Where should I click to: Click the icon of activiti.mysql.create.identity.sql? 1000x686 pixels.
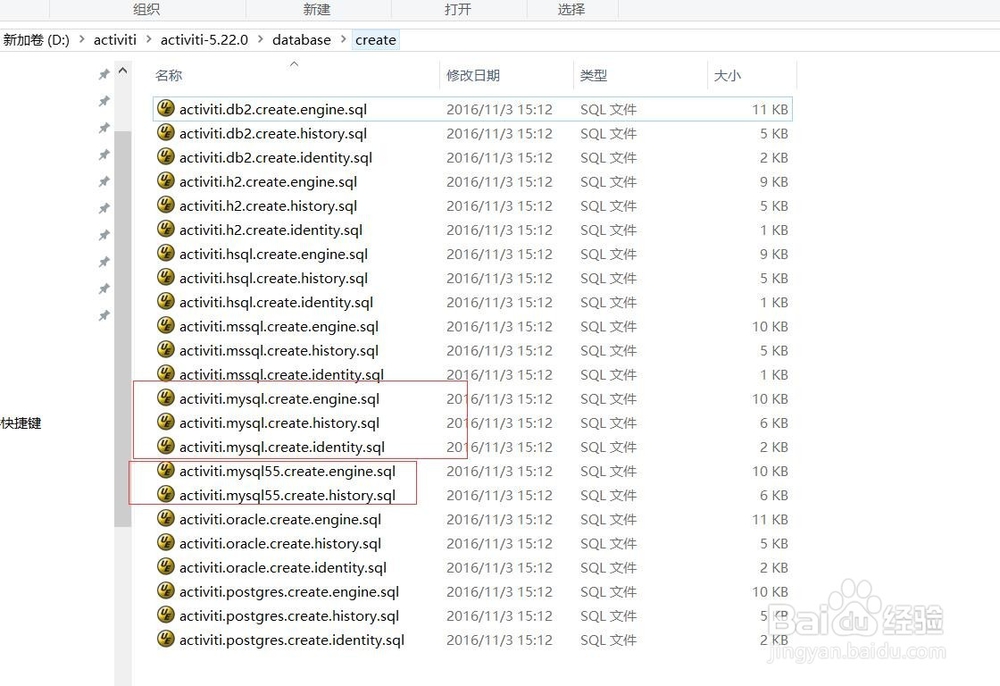(166, 446)
